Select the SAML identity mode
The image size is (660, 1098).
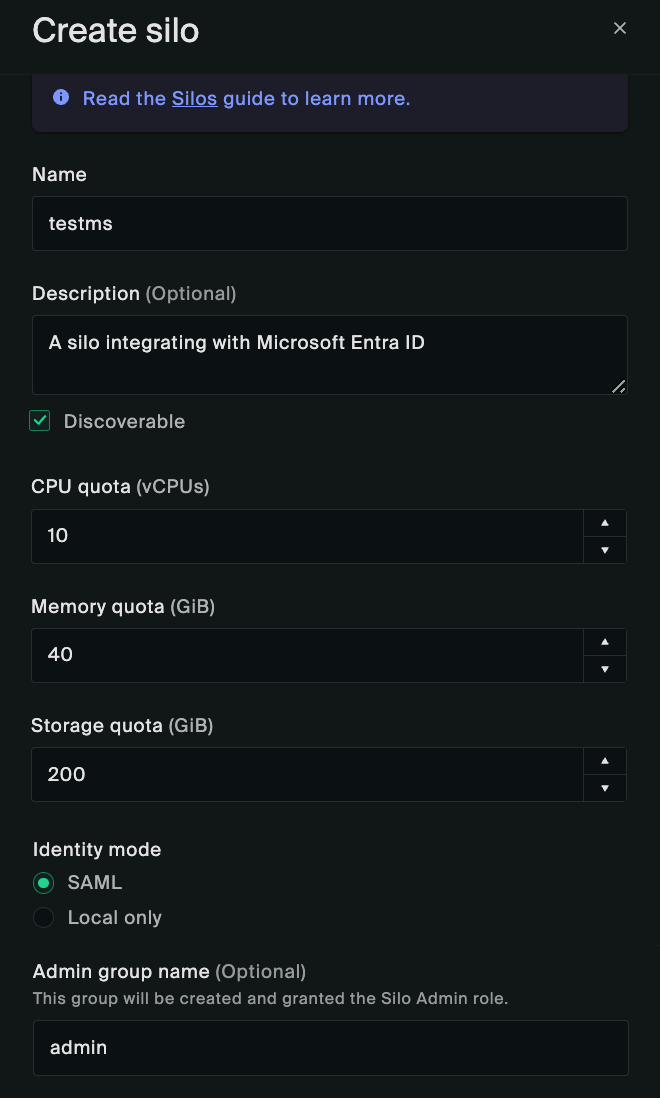click(43, 883)
